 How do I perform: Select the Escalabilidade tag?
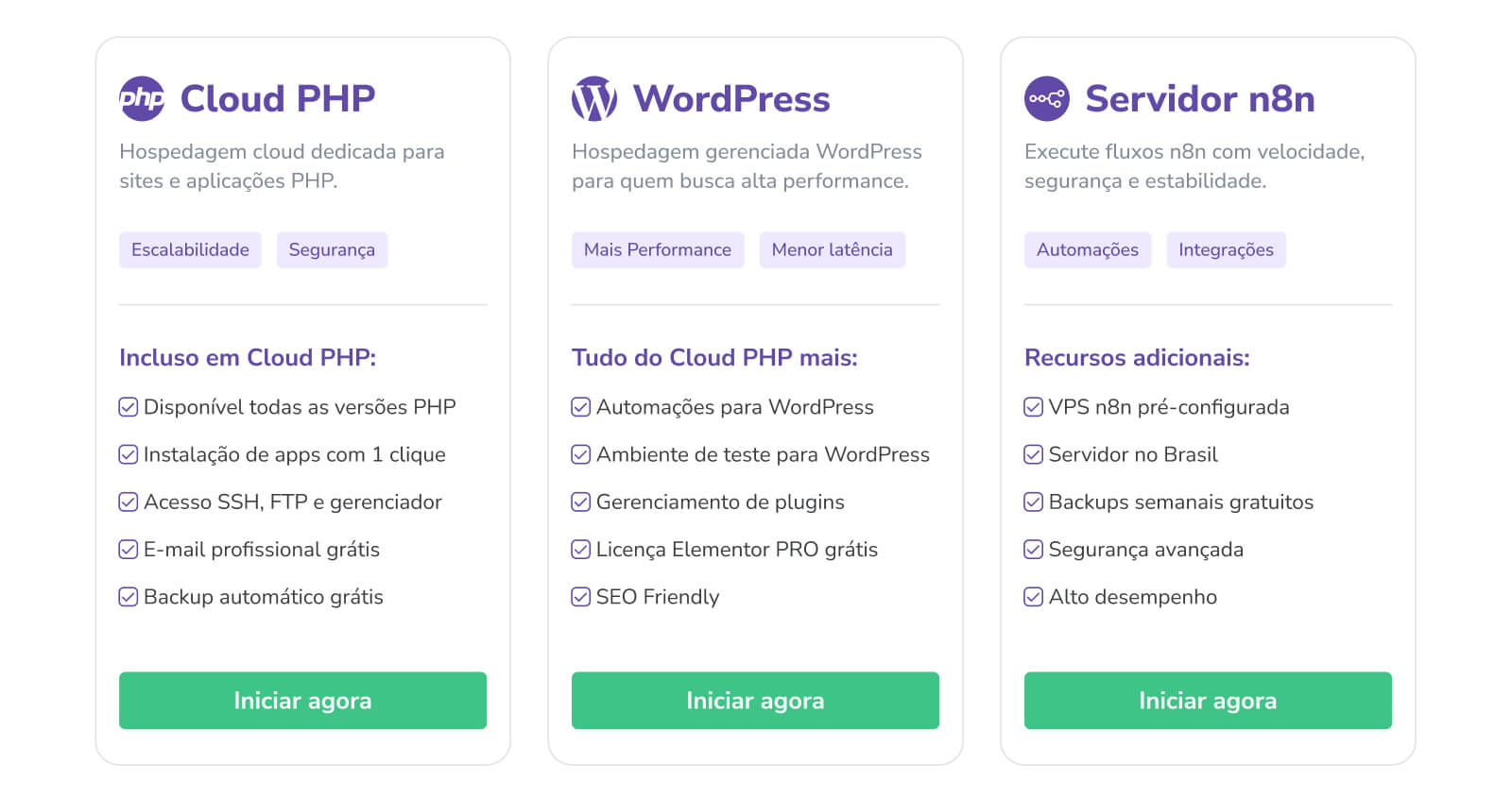click(x=190, y=250)
